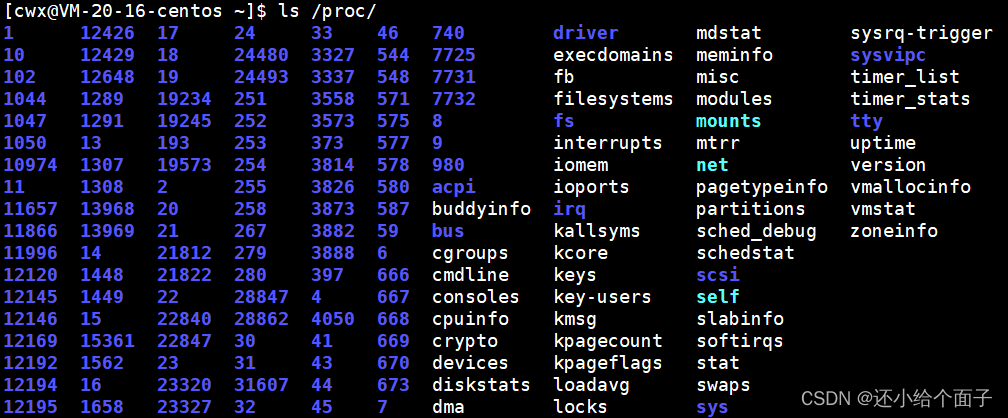Click the 'ls /proc/' command text
Image resolution: width=1008 pixels, height=418 pixels.
(327, 11)
